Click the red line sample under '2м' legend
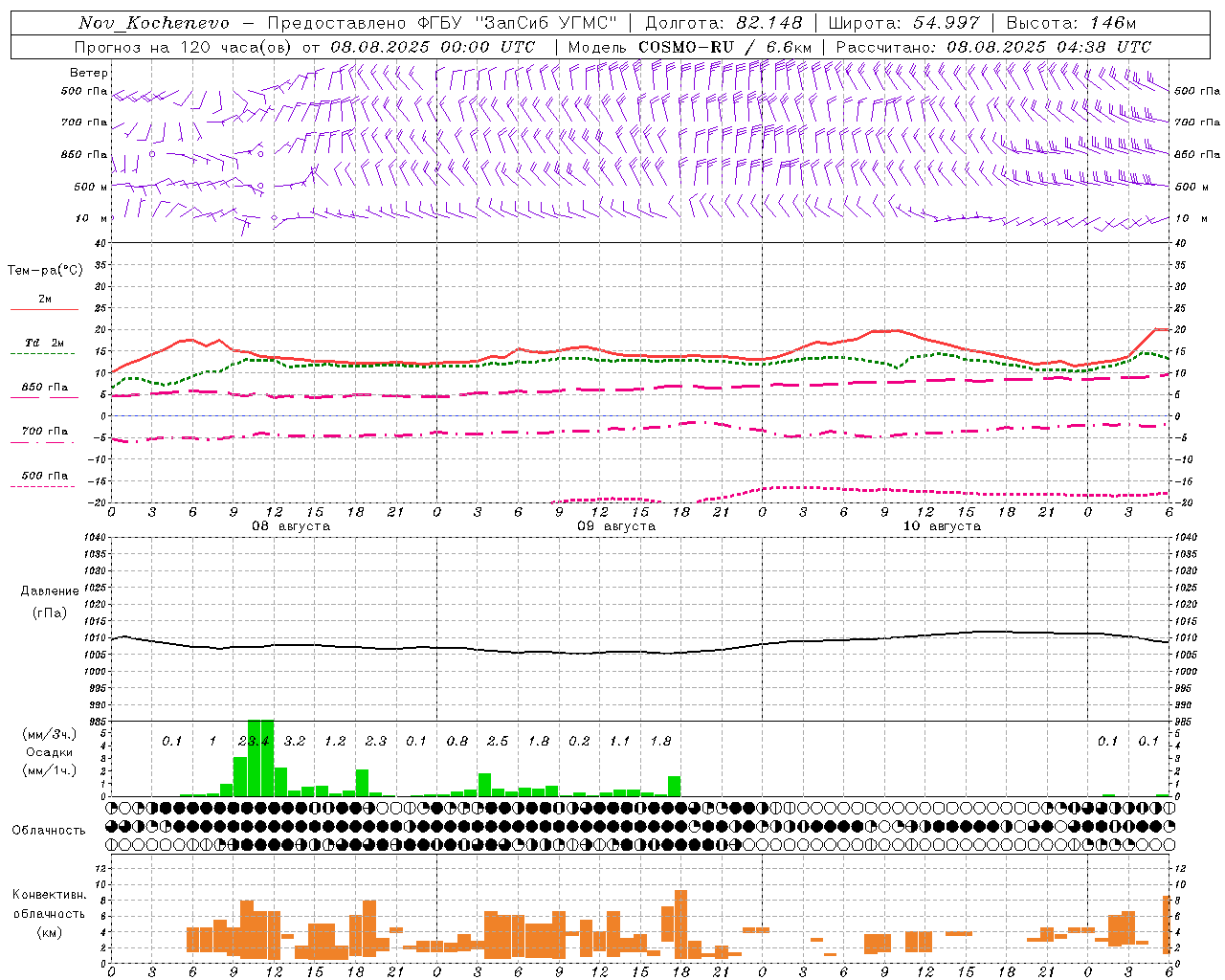 pyautogui.click(x=44, y=309)
